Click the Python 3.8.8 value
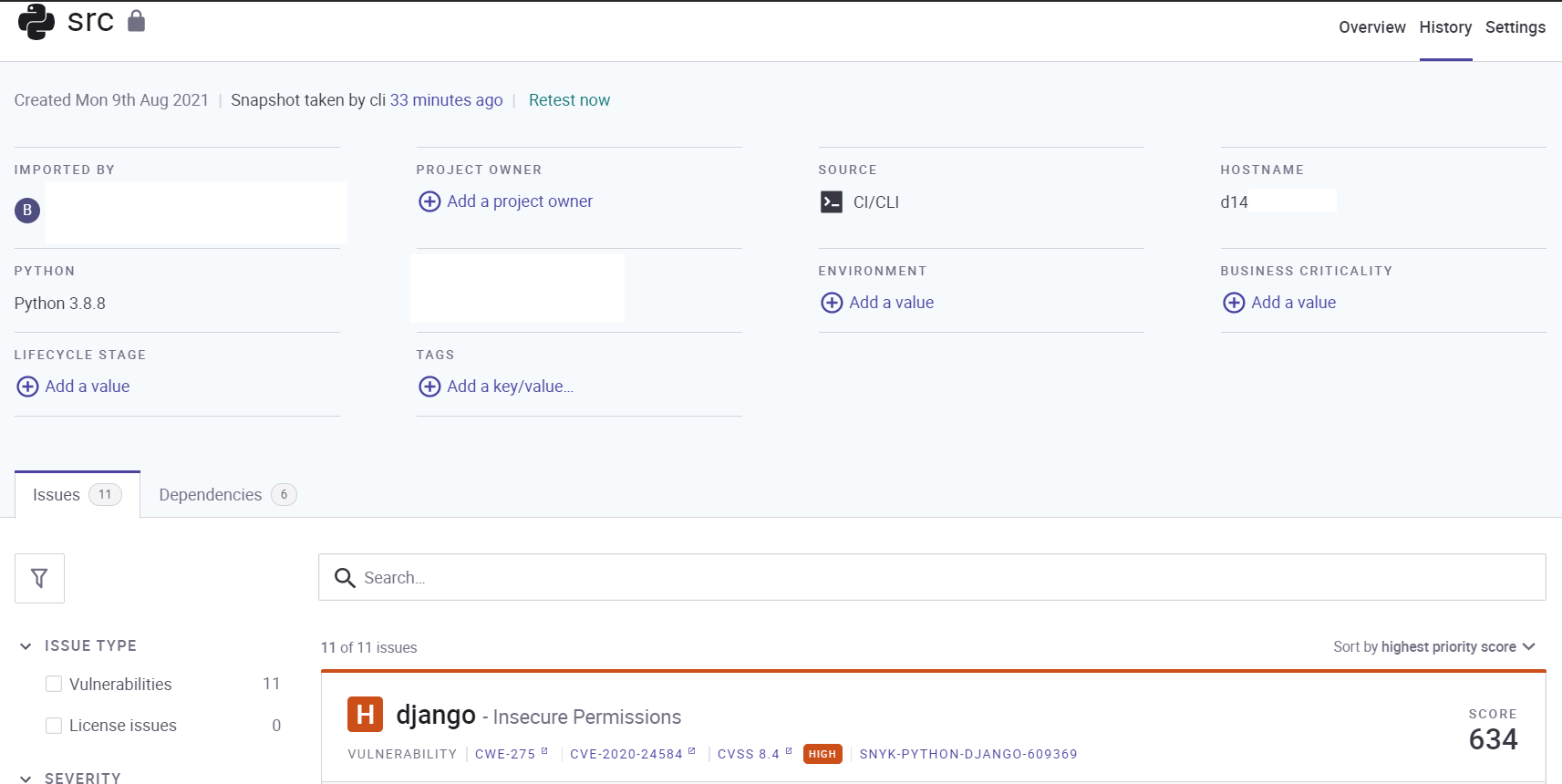Screen dimensions: 1562x784 60,304
